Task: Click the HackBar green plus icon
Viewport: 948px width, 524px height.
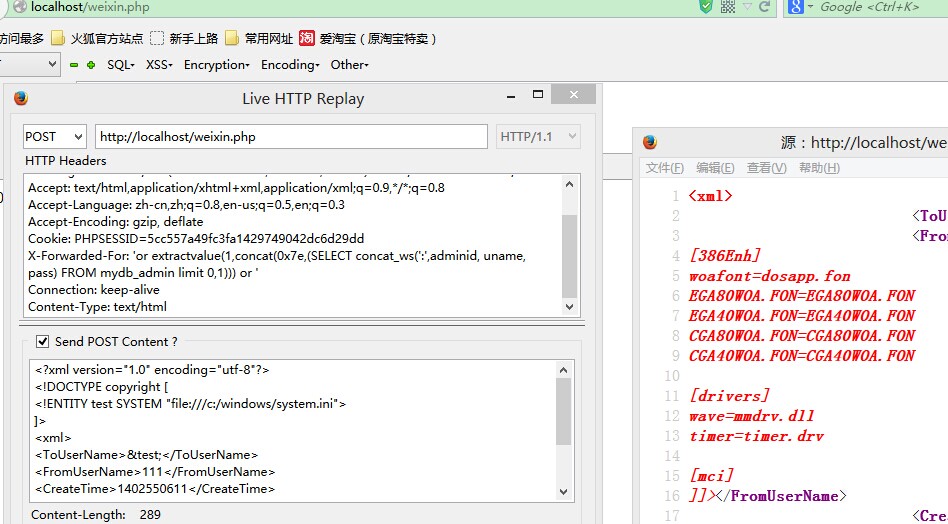Action: 91,65
